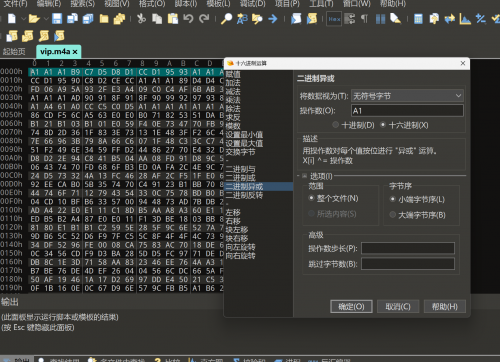Open the 将数据视为 data type dropdown
500x362 pixels.
click(x=407, y=96)
